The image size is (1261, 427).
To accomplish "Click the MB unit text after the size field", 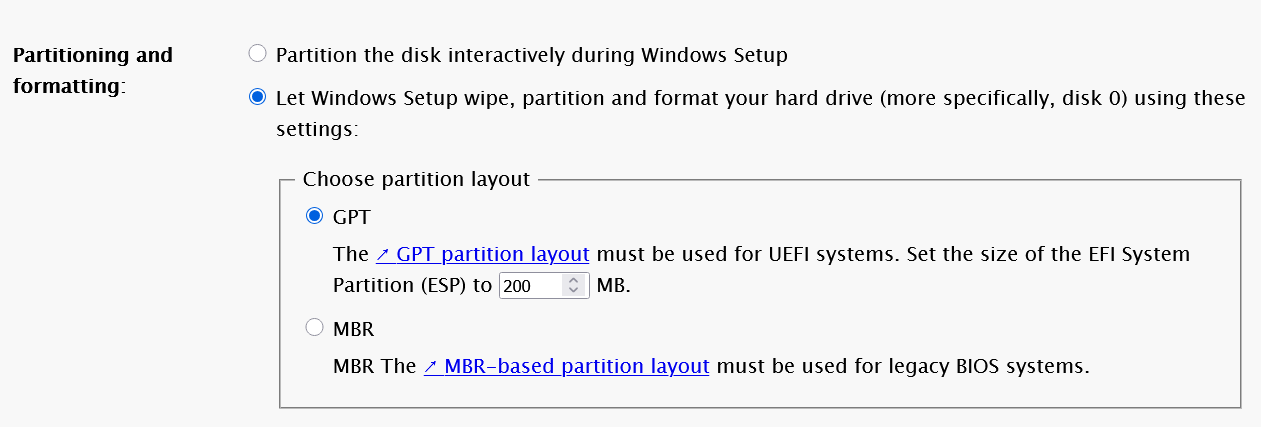I will (613, 286).
